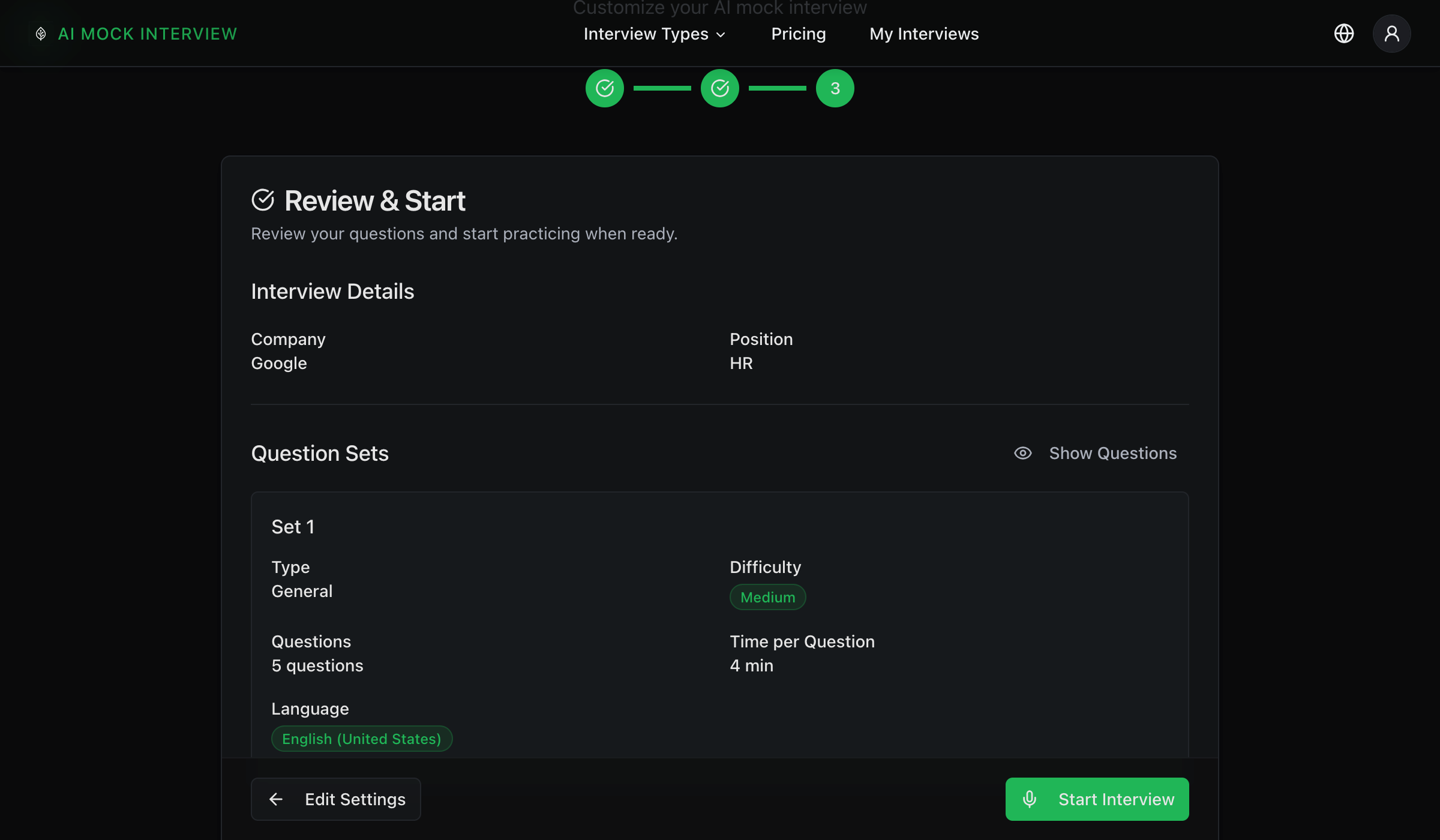Open My Interviews in navigation
This screenshot has height=840, width=1440.
(924, 34)
